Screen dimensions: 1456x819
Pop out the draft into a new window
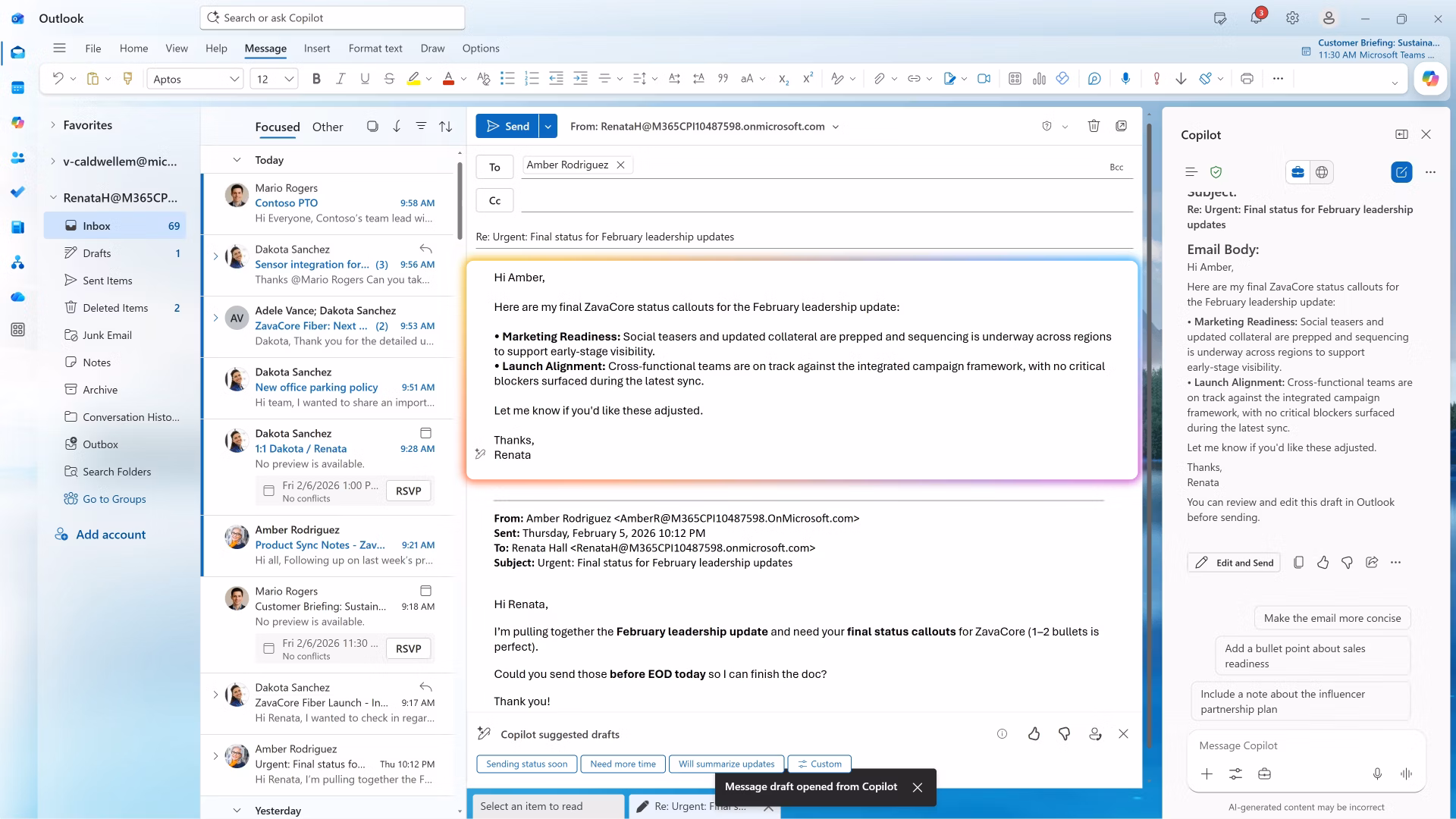tap(1121, 126)
